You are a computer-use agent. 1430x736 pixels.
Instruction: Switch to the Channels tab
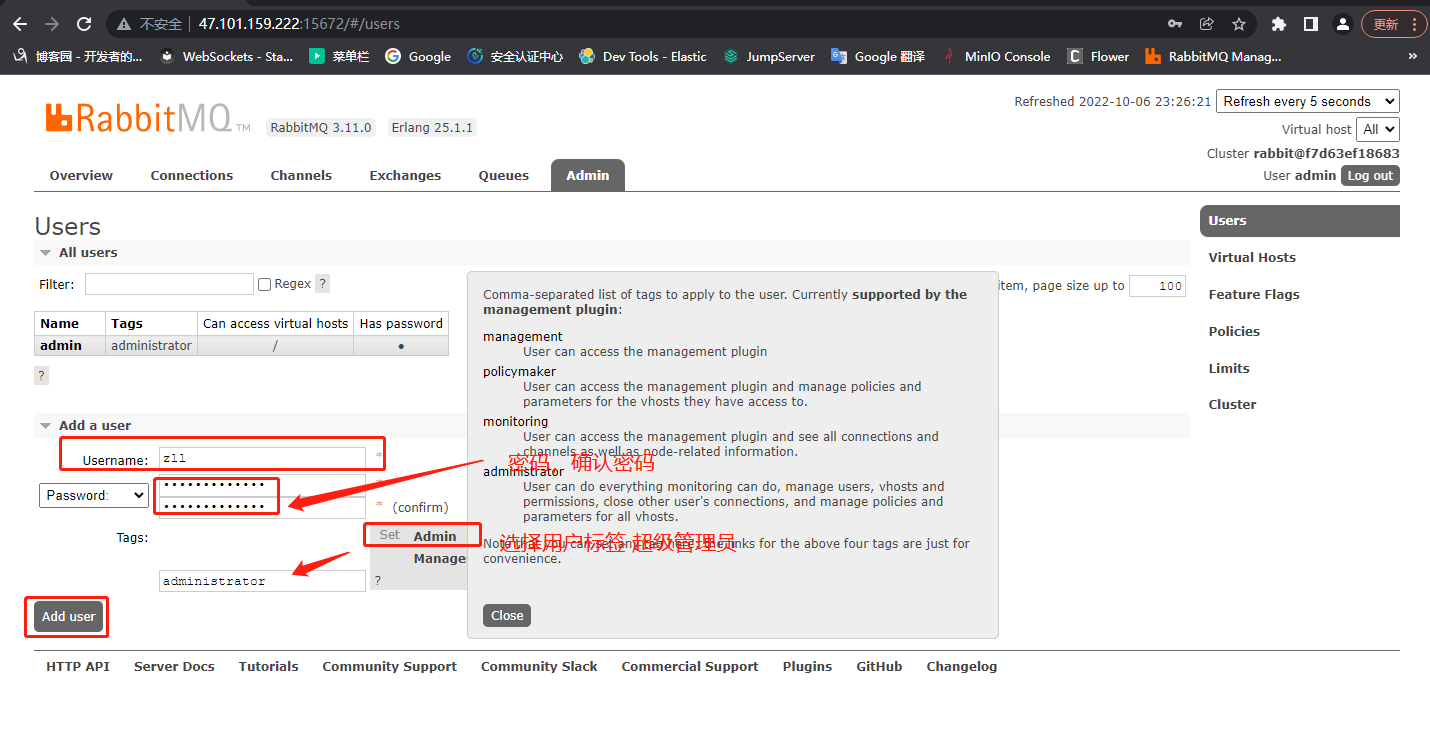[x=301, y=175]
